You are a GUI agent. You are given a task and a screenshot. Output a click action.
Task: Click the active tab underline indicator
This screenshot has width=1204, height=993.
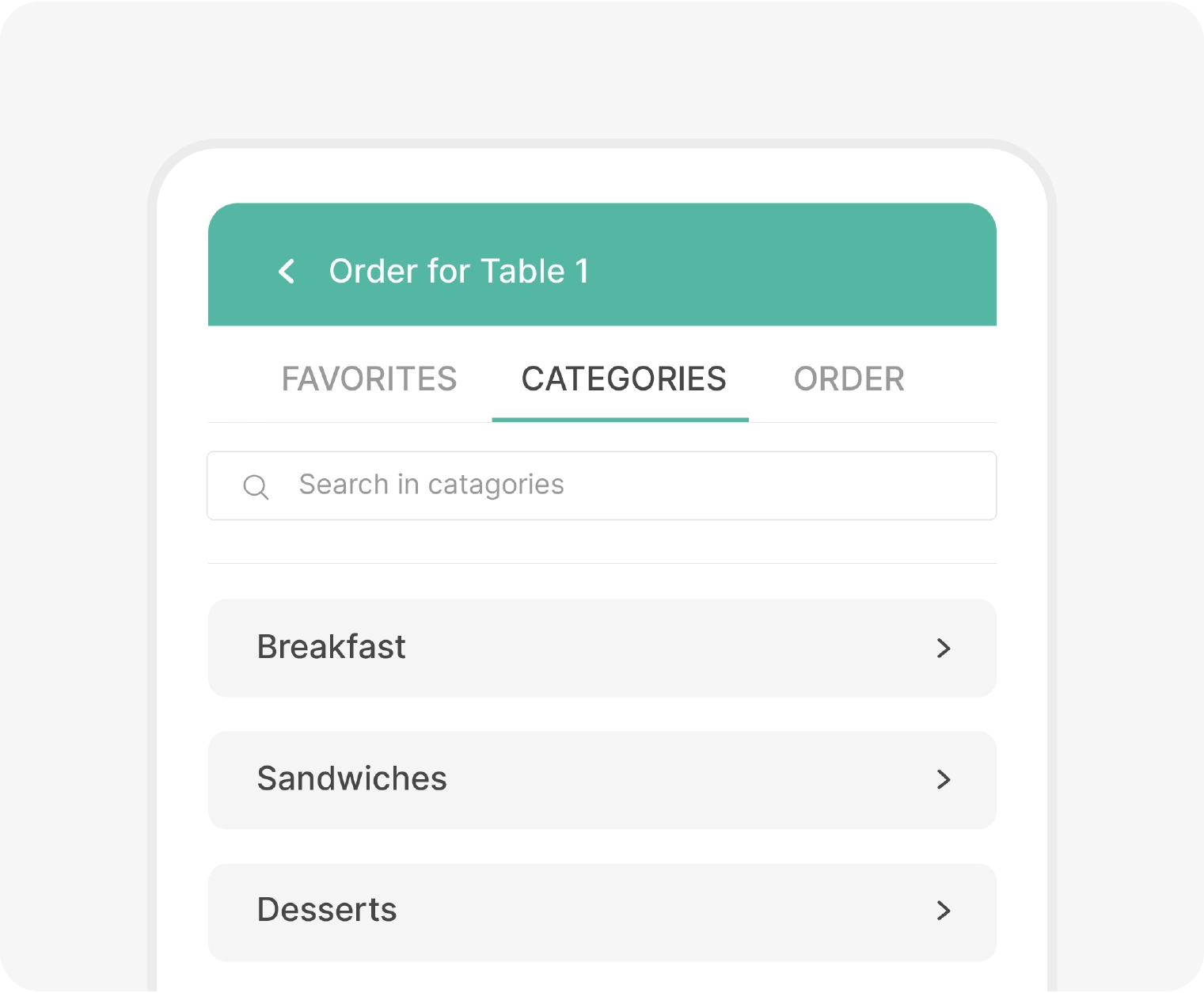tap(621, 418)
